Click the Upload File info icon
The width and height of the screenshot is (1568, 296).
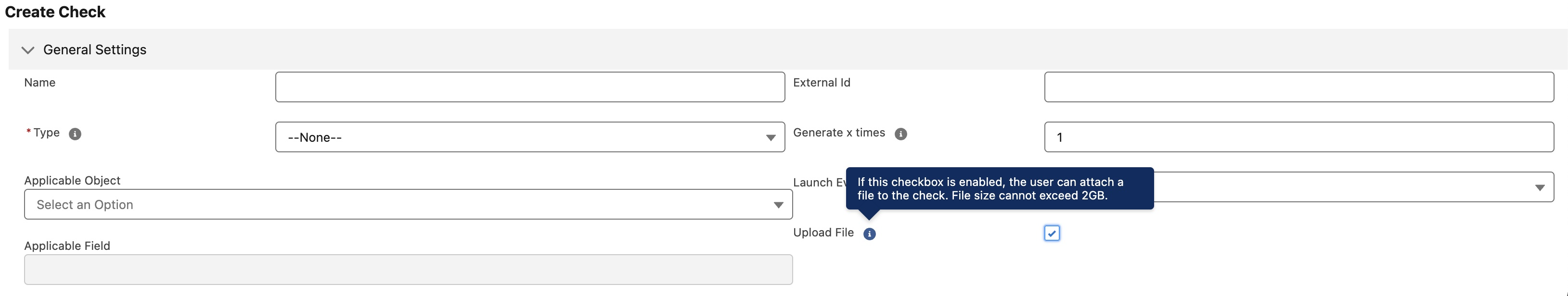(x=869, y=234)
